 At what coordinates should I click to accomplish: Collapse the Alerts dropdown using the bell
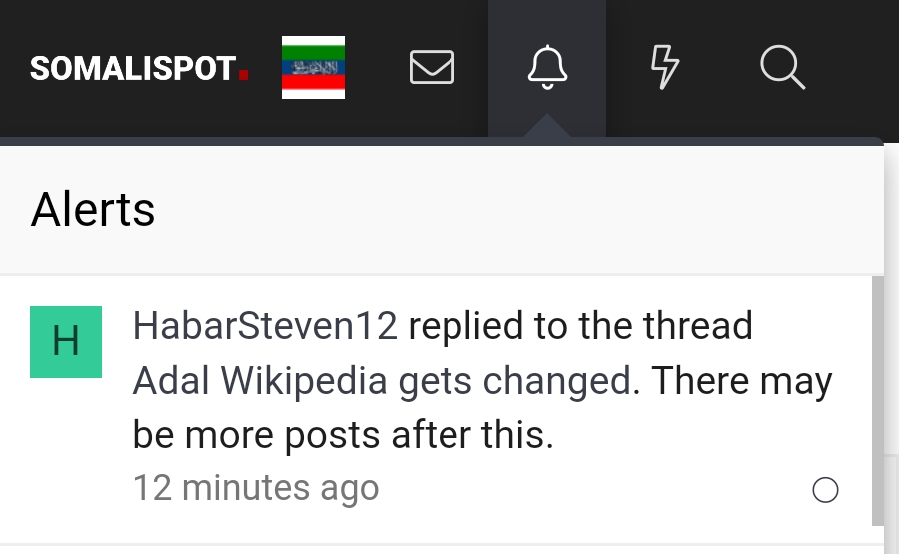(547, 67)
